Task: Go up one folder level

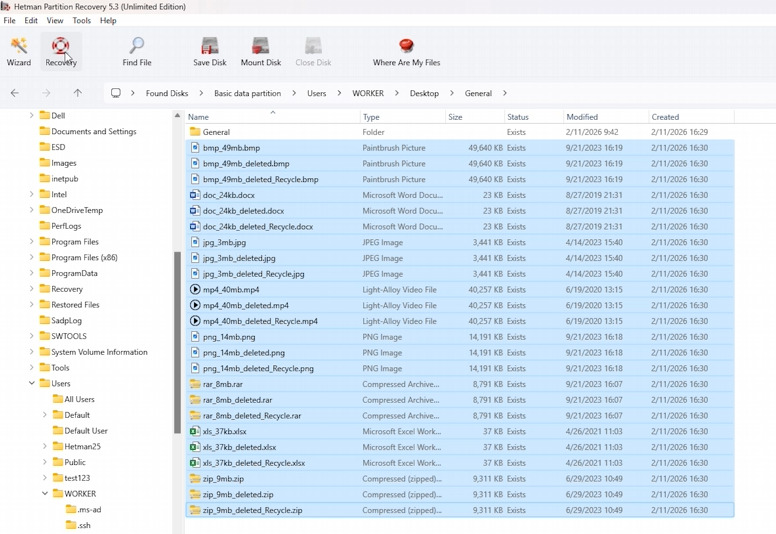Action: pos(78,93)
